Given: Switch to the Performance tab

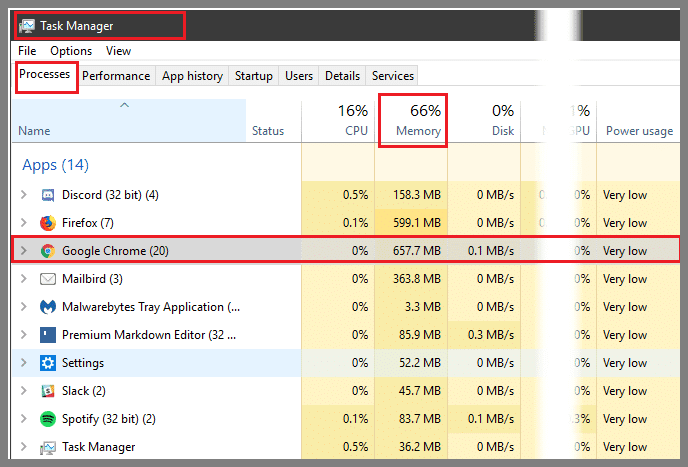Looking at the screenshot, I should click(x=116, y=76).
